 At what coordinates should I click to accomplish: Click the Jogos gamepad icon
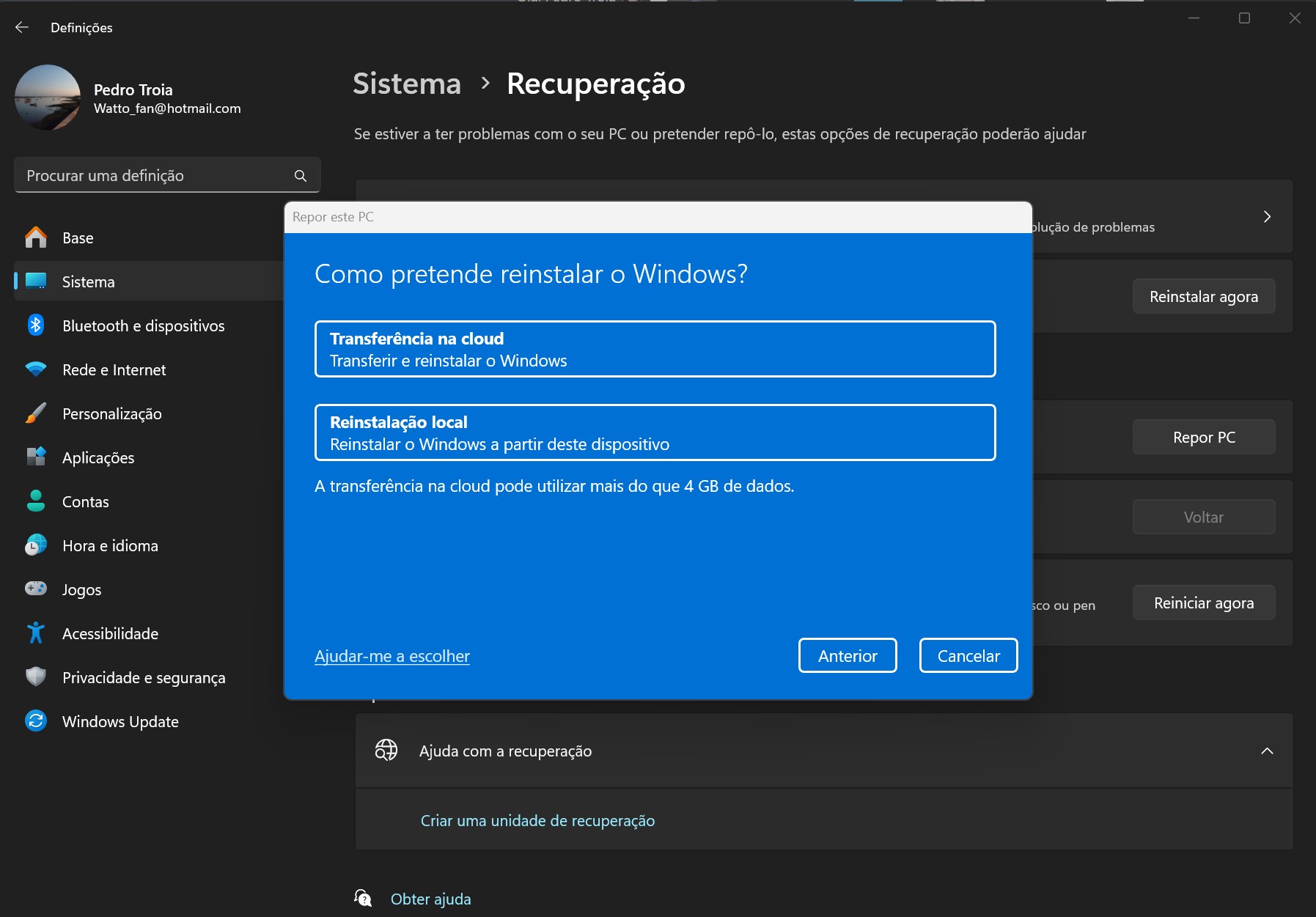pos(35,589)
